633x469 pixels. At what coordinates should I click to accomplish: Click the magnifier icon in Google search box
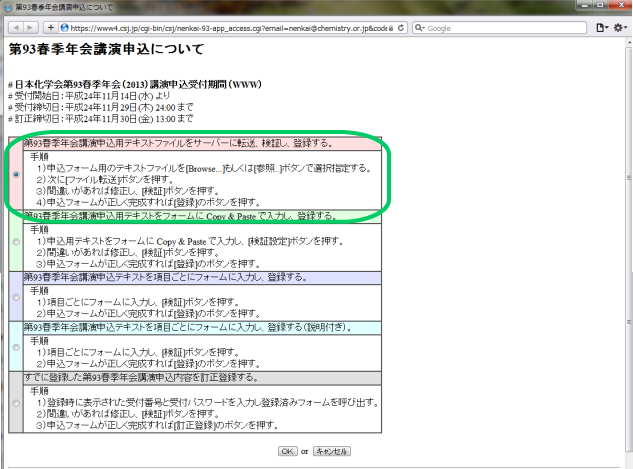[x=419, y=27]
